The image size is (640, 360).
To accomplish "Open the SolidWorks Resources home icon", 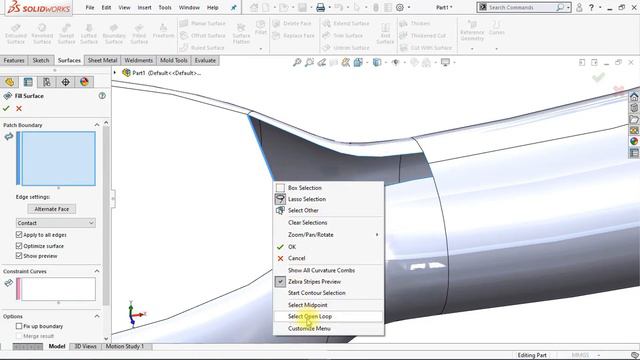I will pyautogui.click(x=634, y=97).
